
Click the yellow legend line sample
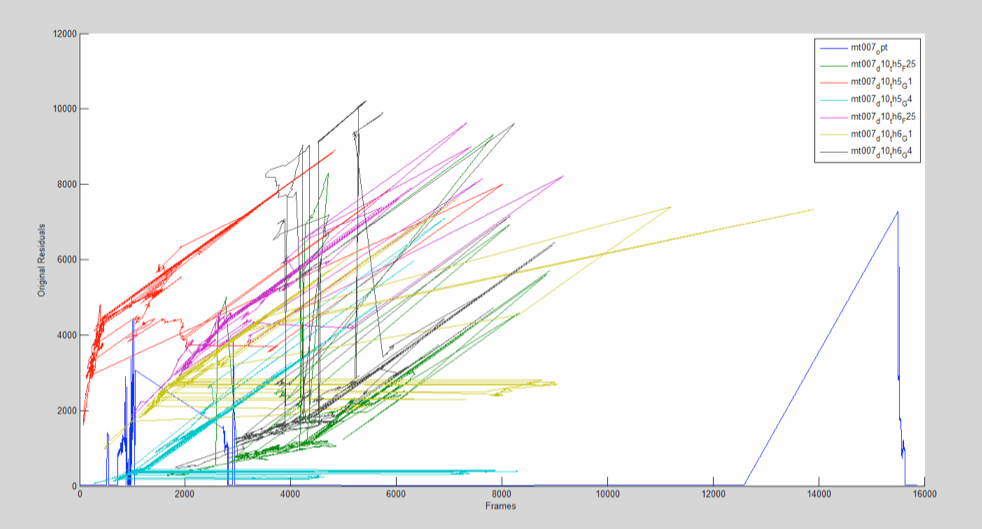[832, 134]
